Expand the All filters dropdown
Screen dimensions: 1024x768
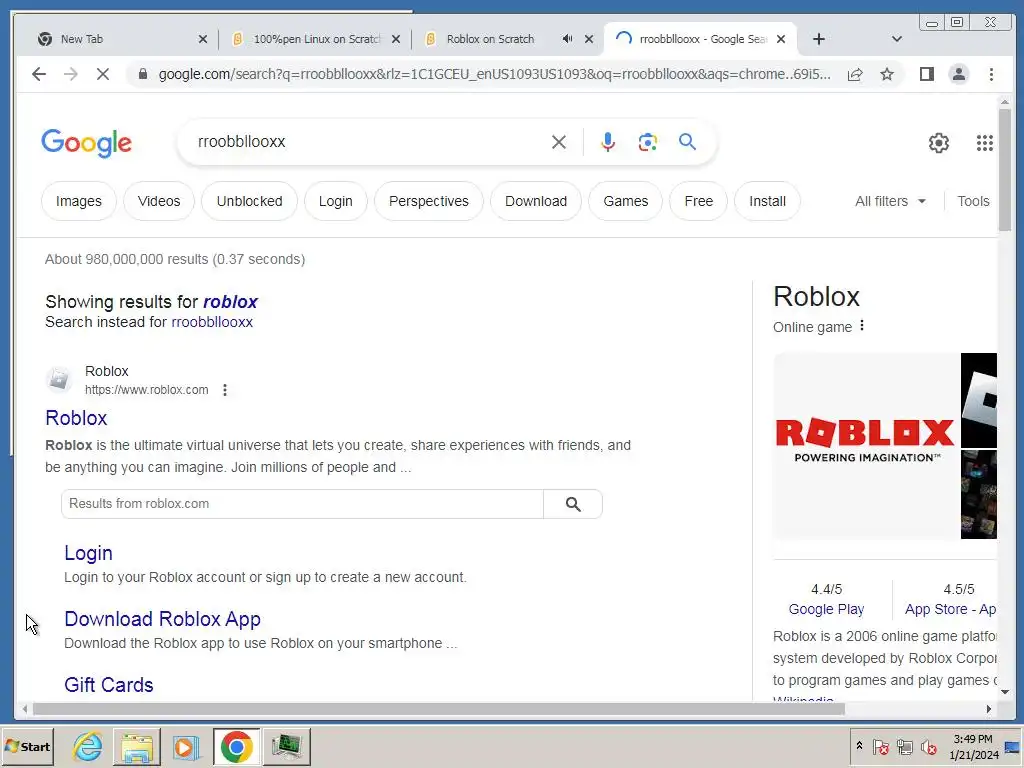pos(890,201)
